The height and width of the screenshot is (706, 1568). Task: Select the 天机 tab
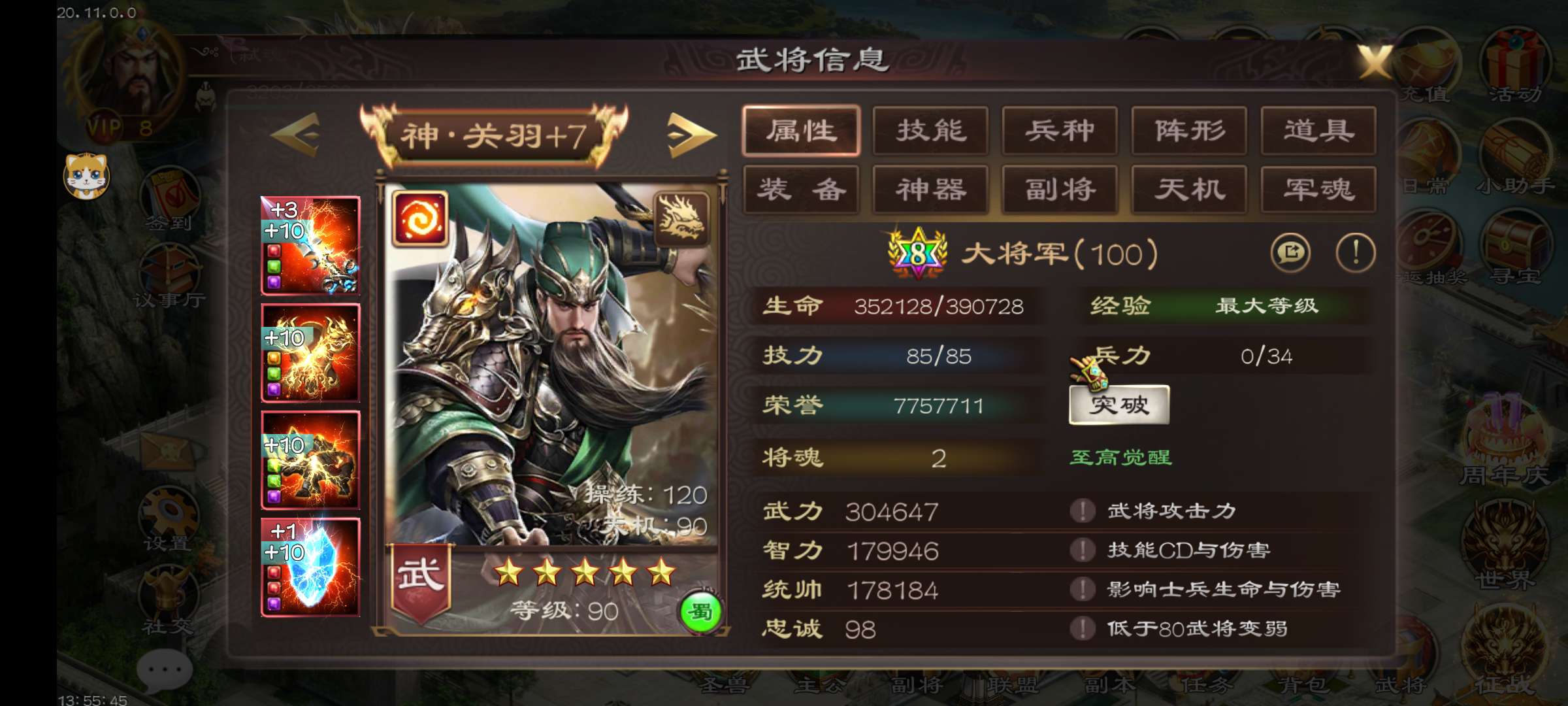pyautogui.click(x=1189, y=190)
